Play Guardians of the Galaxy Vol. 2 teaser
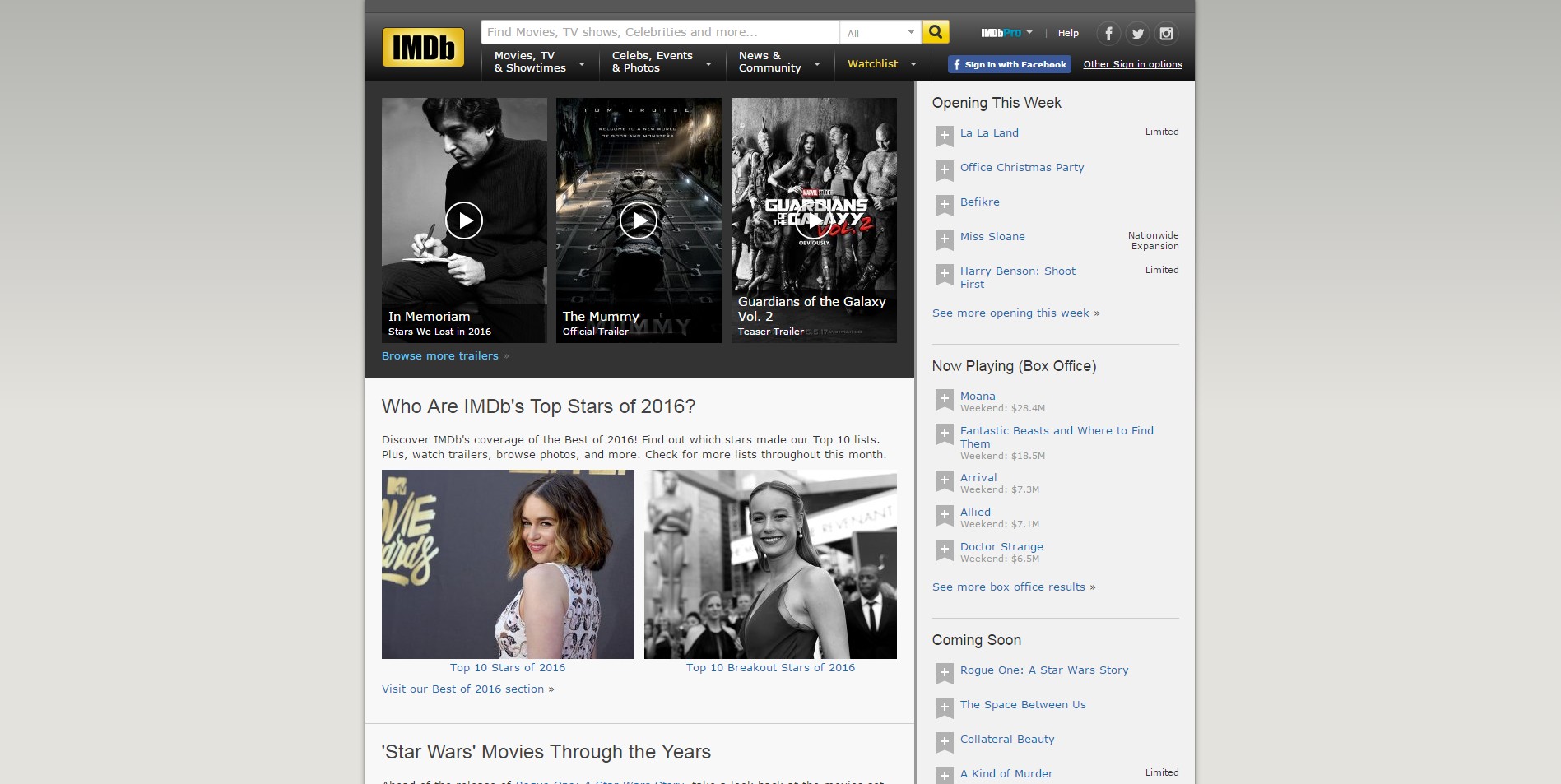The height and width of the screenshot is (784, 1561). point(813,220)
